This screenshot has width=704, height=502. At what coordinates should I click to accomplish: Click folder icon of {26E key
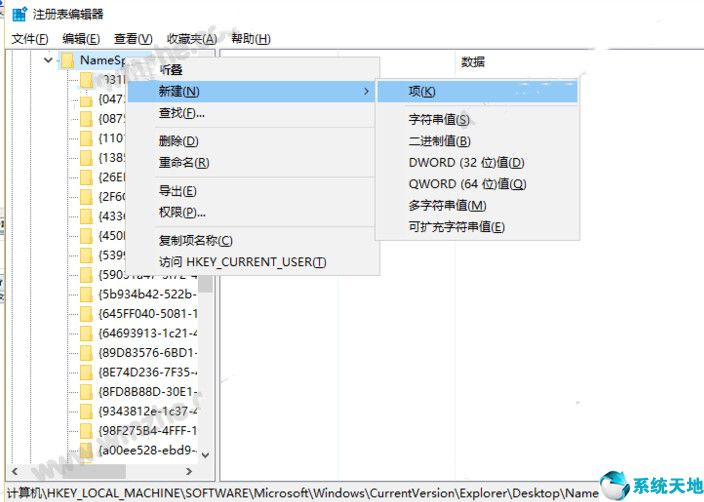coord(86,177)
